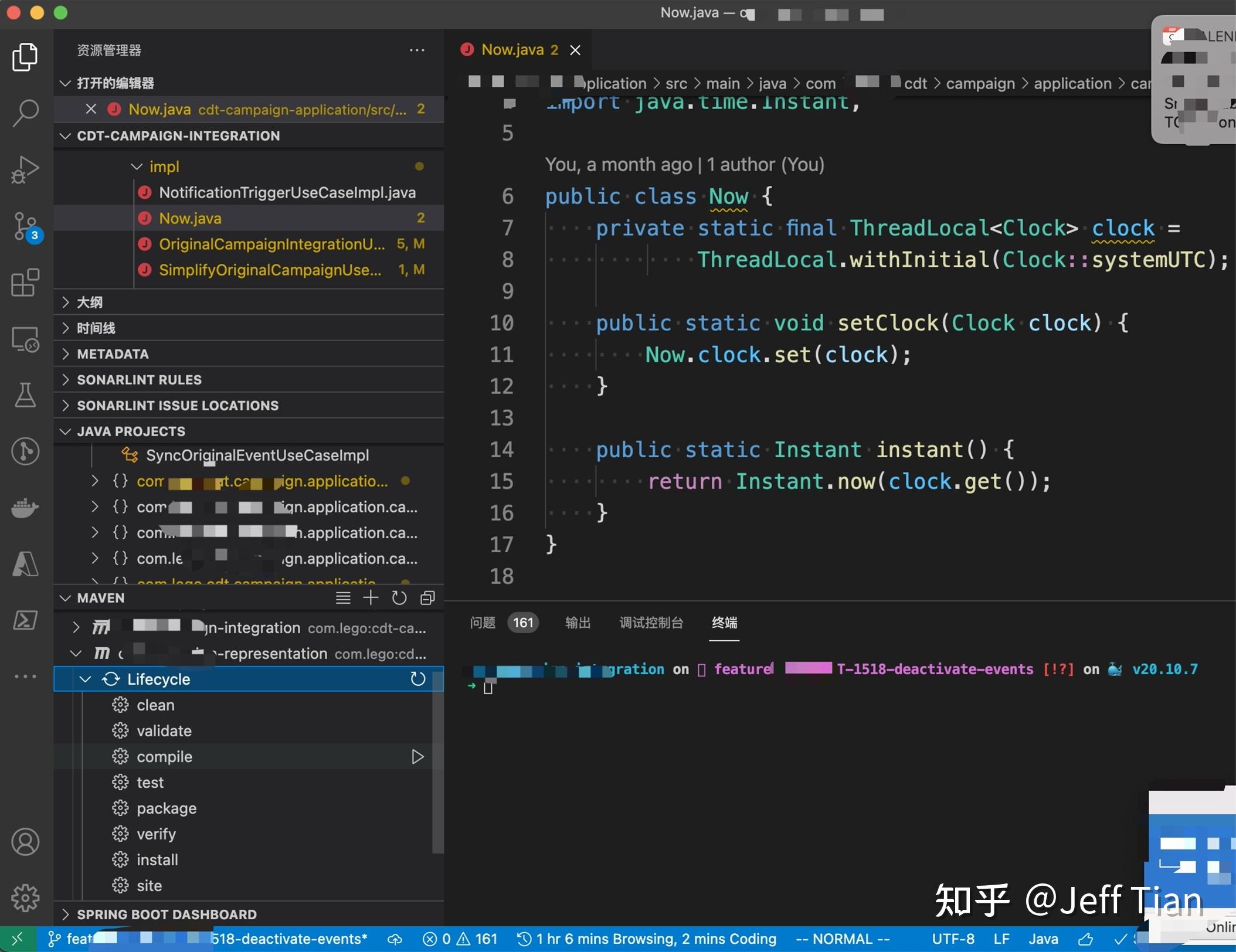Open NotificationTriggerUseCaseImpl.java file
Viewport: 1236px width, 952px height.
coord(287,193)
